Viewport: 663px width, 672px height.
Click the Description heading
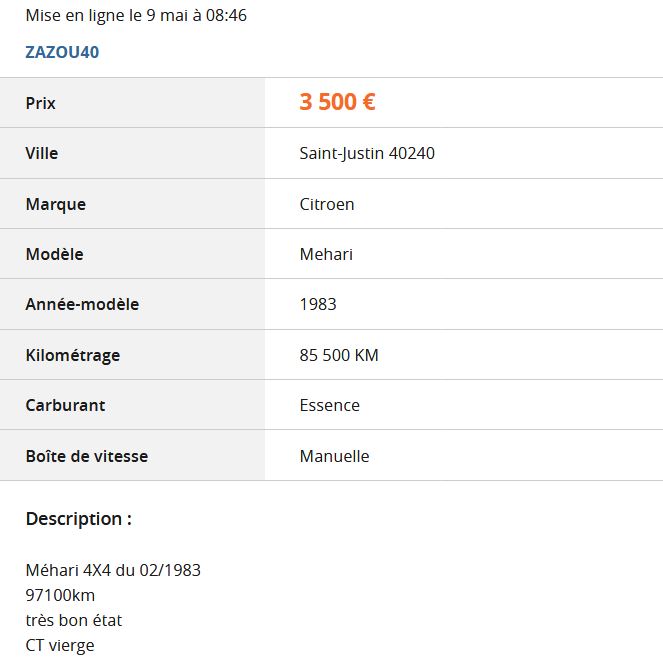tap(78, 519)
